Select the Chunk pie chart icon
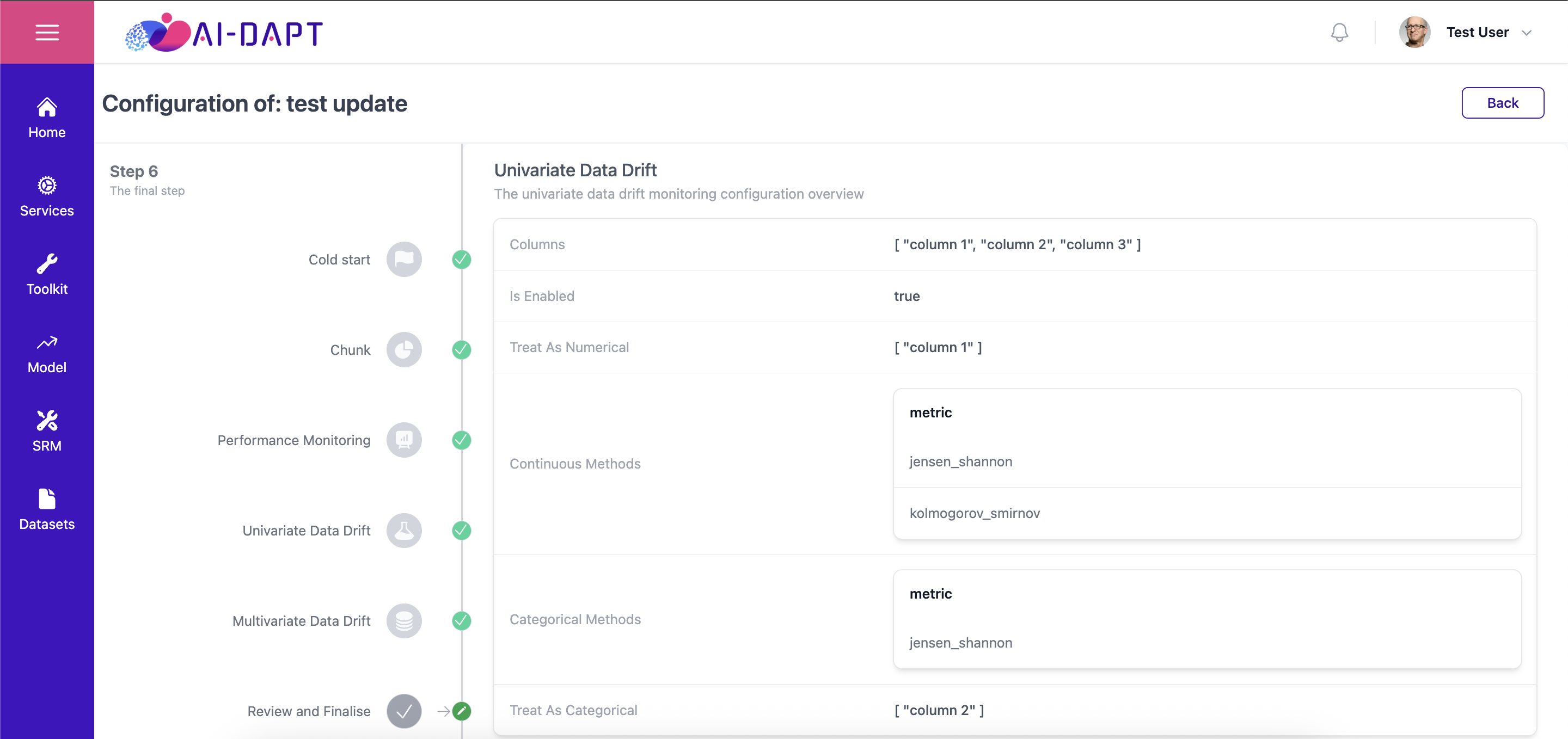The height and width of the screenshot is (739, 1568). click(x=403, y=350)
